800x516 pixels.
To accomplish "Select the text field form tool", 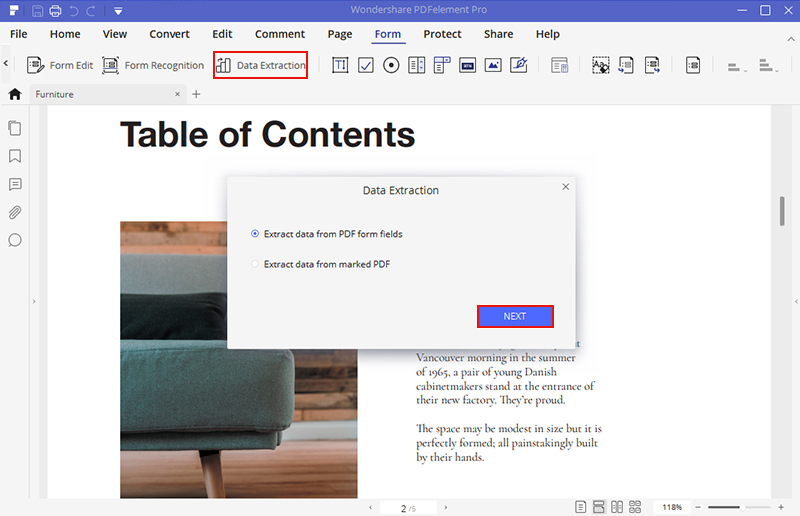I will [340, 66].
